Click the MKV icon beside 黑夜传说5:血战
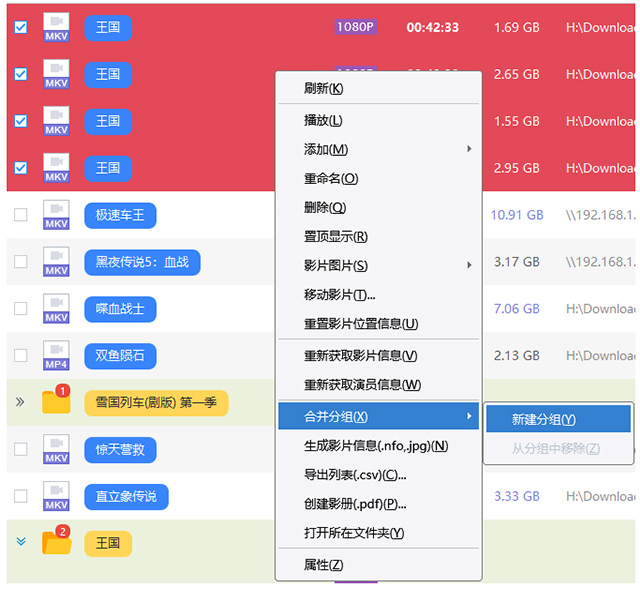The height and width of the screenshot is (589, 640). pos(56,262)
